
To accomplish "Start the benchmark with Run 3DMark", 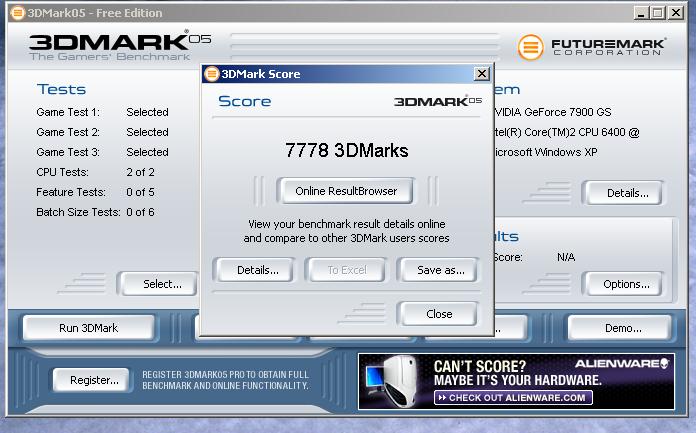I will [x=89, y=328].
